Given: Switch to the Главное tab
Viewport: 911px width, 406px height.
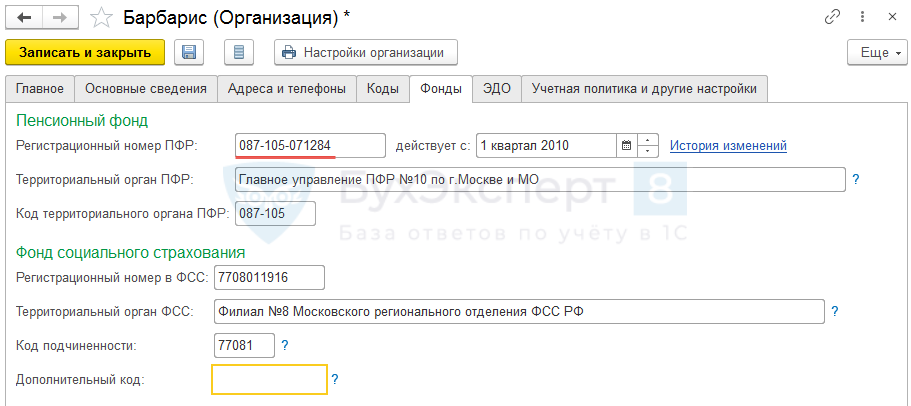Looking at the screenshot, I should click(x=40, y=89).
